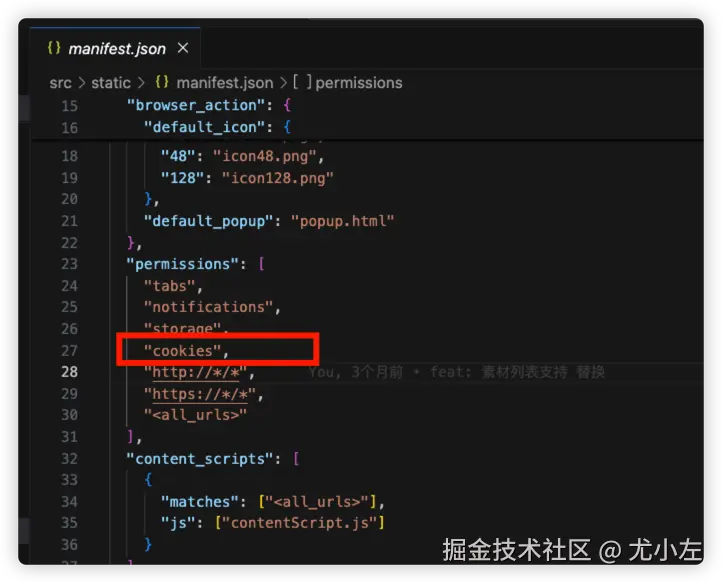Image resolution: width=722 pixels, height=583 pixels.
Task: Close the manifest.json tab
Action: (x=183, y=48)
